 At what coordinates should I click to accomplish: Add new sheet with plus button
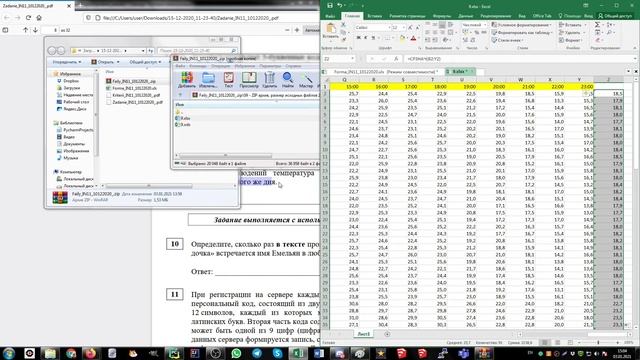click(387, 334)
